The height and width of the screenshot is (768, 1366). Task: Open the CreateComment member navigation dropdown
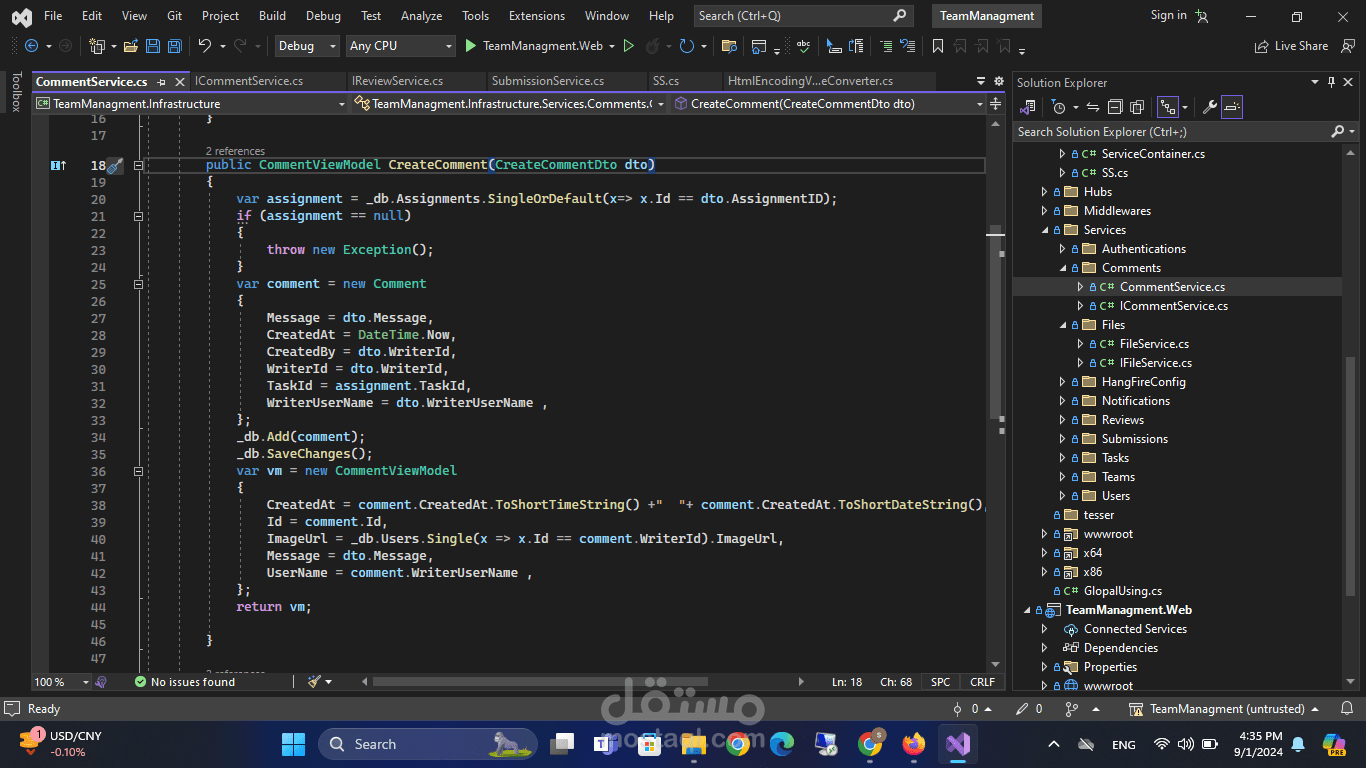[829, 104]
